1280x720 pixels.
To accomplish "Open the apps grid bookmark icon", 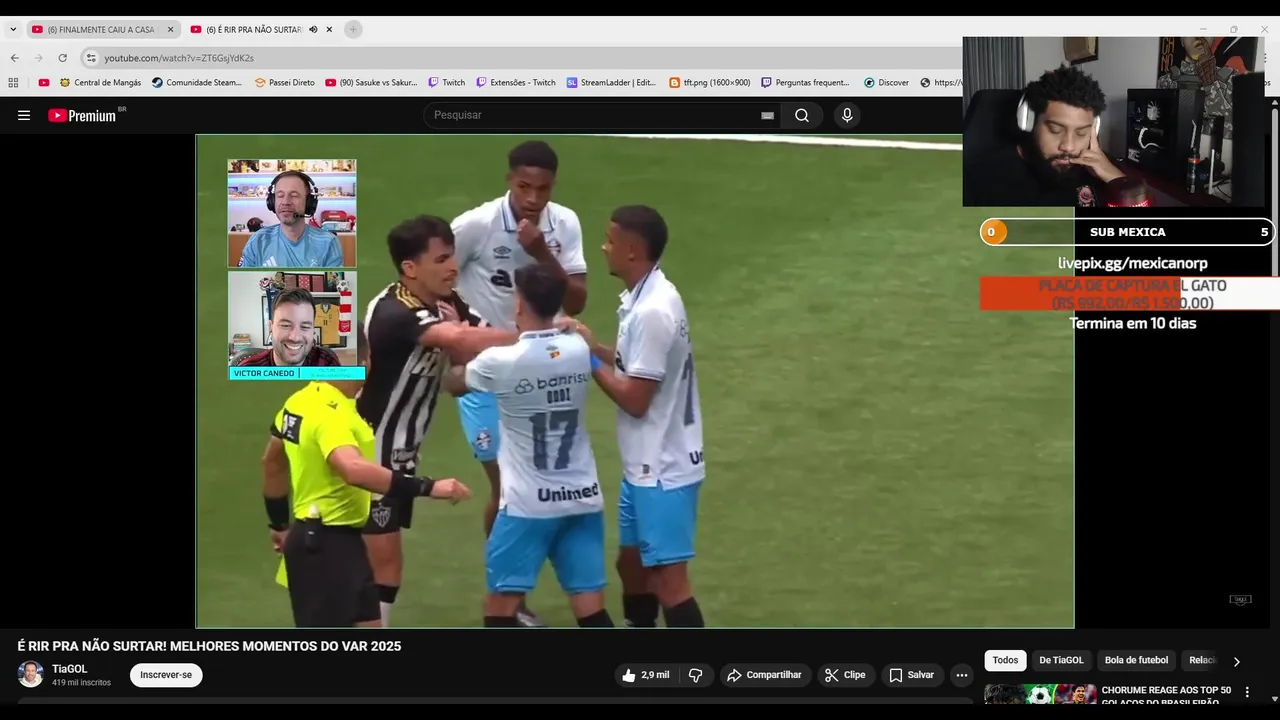I will coord(13,83).
